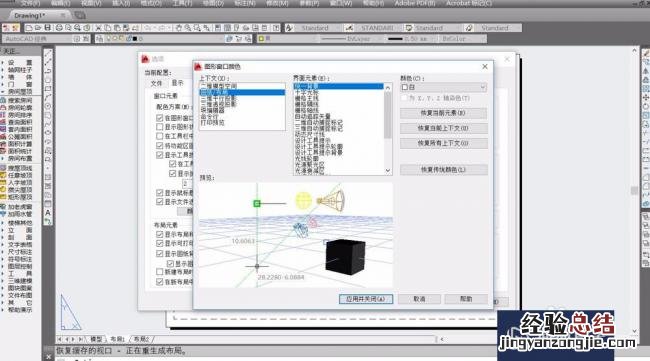Open the 格式(O) menu
650x361 pixels.
pyautogui.click(x=150, y=3)
